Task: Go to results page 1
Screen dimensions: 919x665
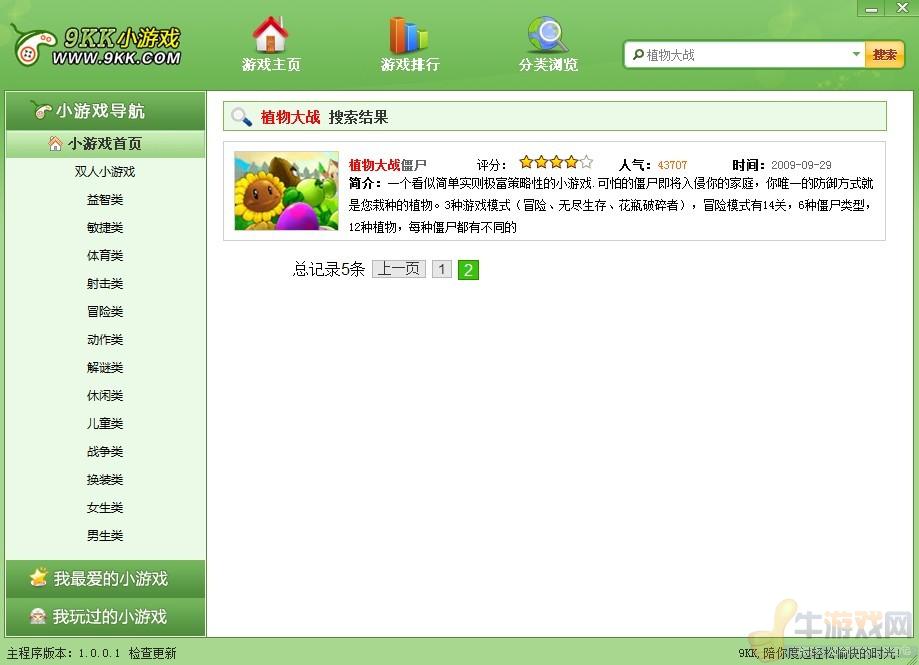Action: point(442,269)
